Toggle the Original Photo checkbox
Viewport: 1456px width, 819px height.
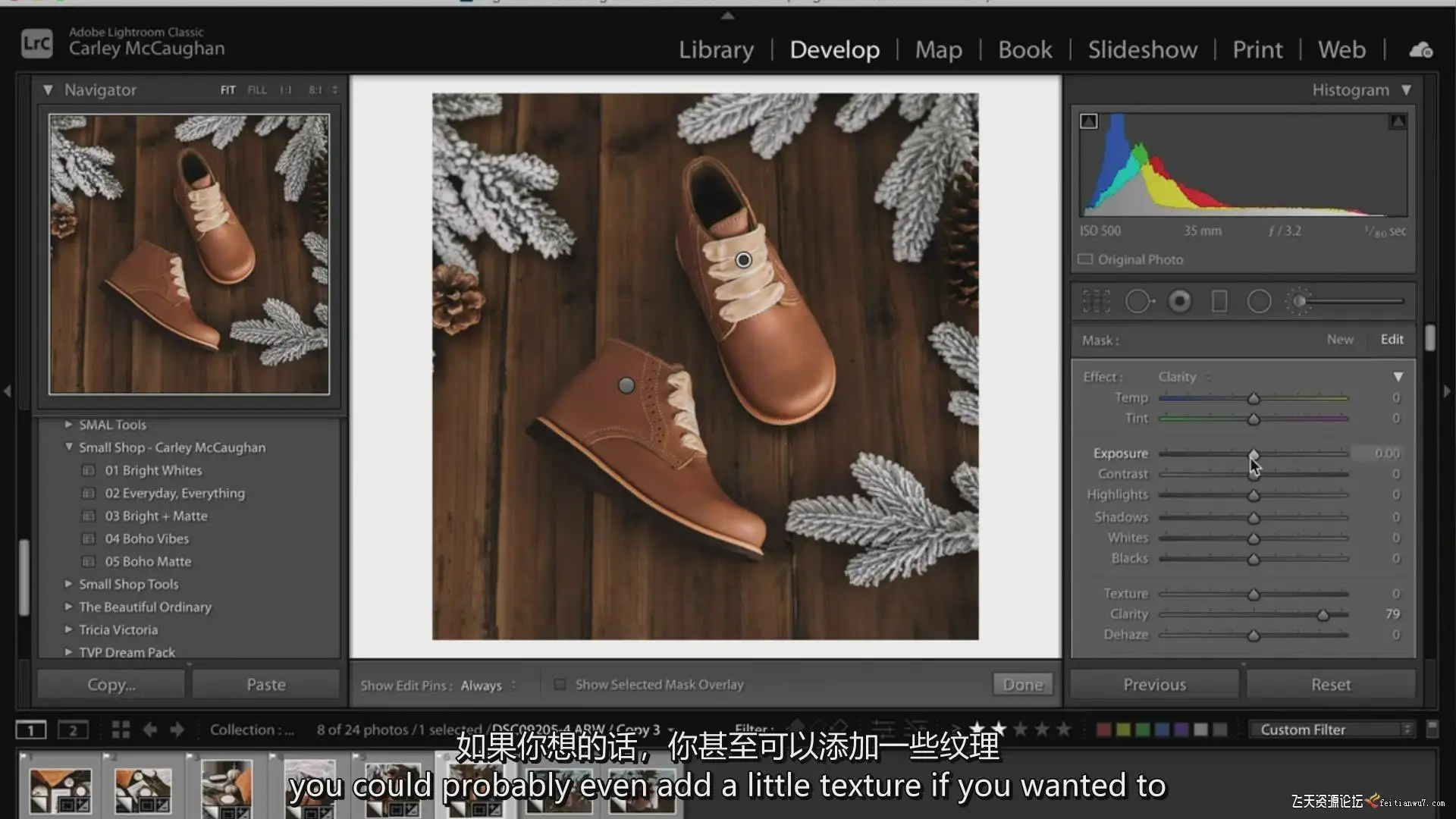click(x=1085, y=259)
